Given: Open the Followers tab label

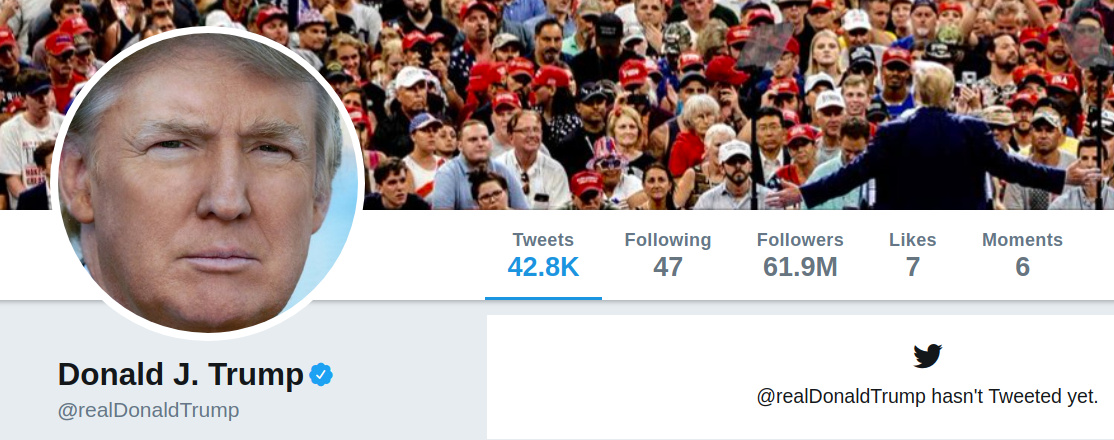Looking at the screenshot, I should click(800, 240).
